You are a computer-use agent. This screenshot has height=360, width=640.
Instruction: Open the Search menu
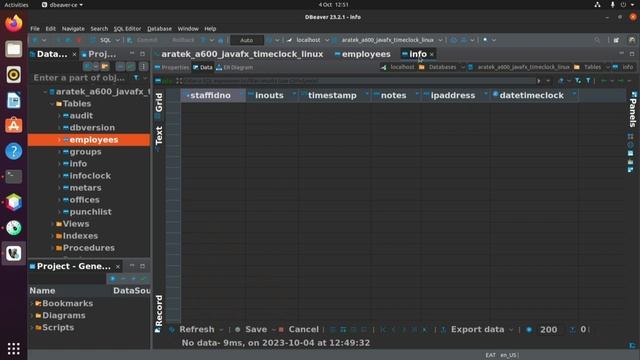(99, 29)
